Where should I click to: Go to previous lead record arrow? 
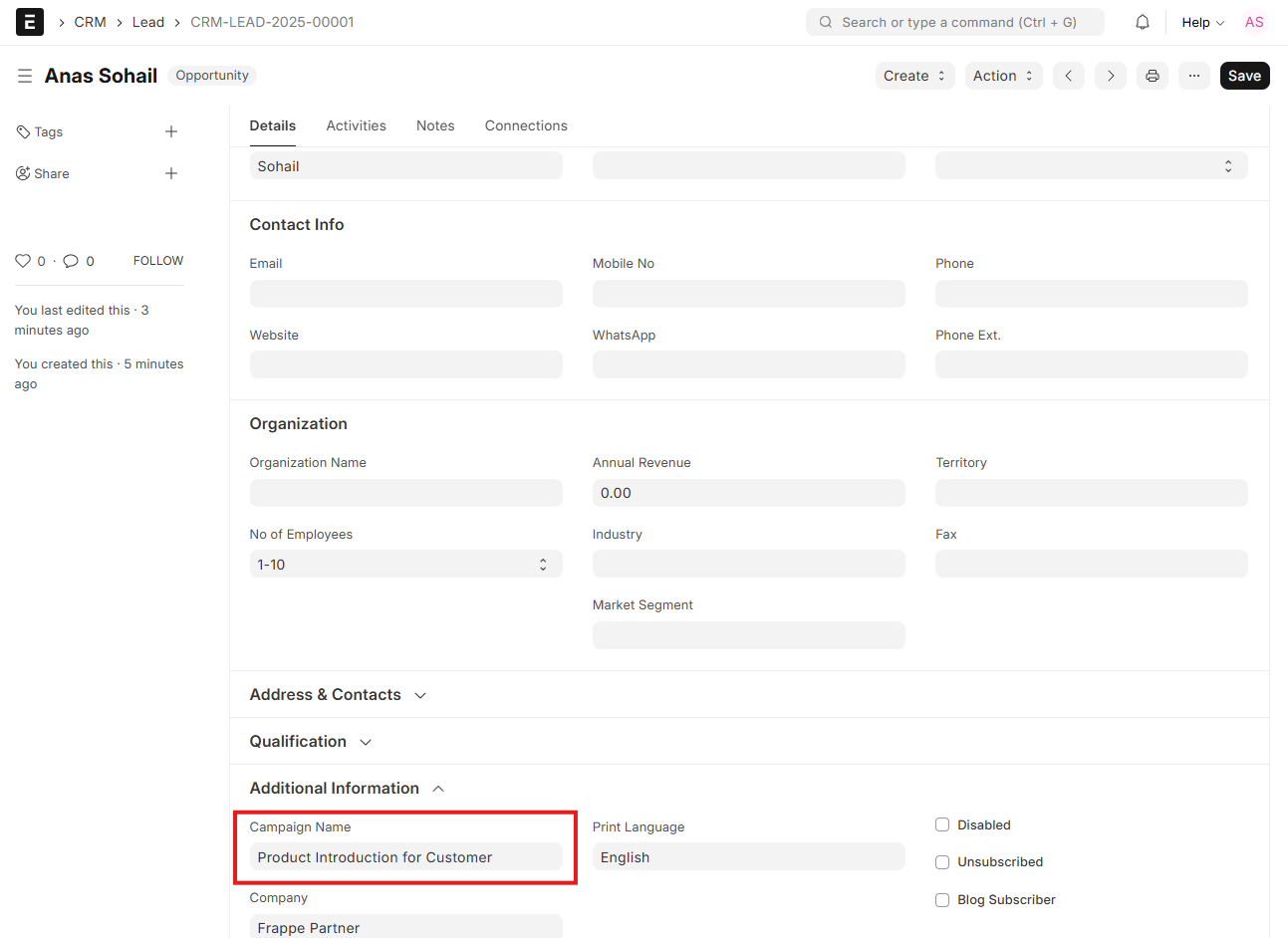click(1068, 76)
